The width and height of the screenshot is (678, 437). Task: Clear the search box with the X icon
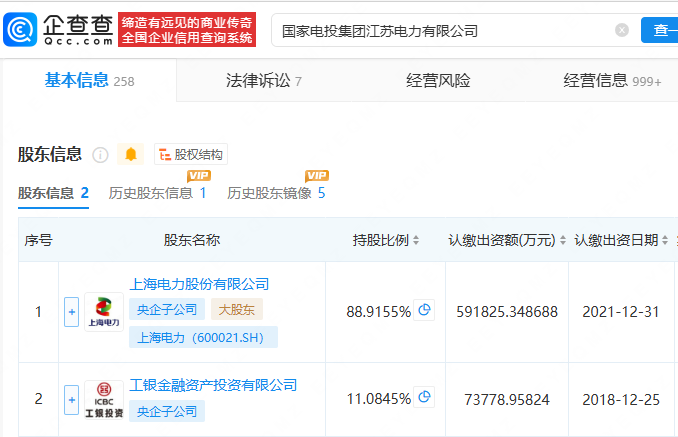pyautogui.click(x=621, y=31)
